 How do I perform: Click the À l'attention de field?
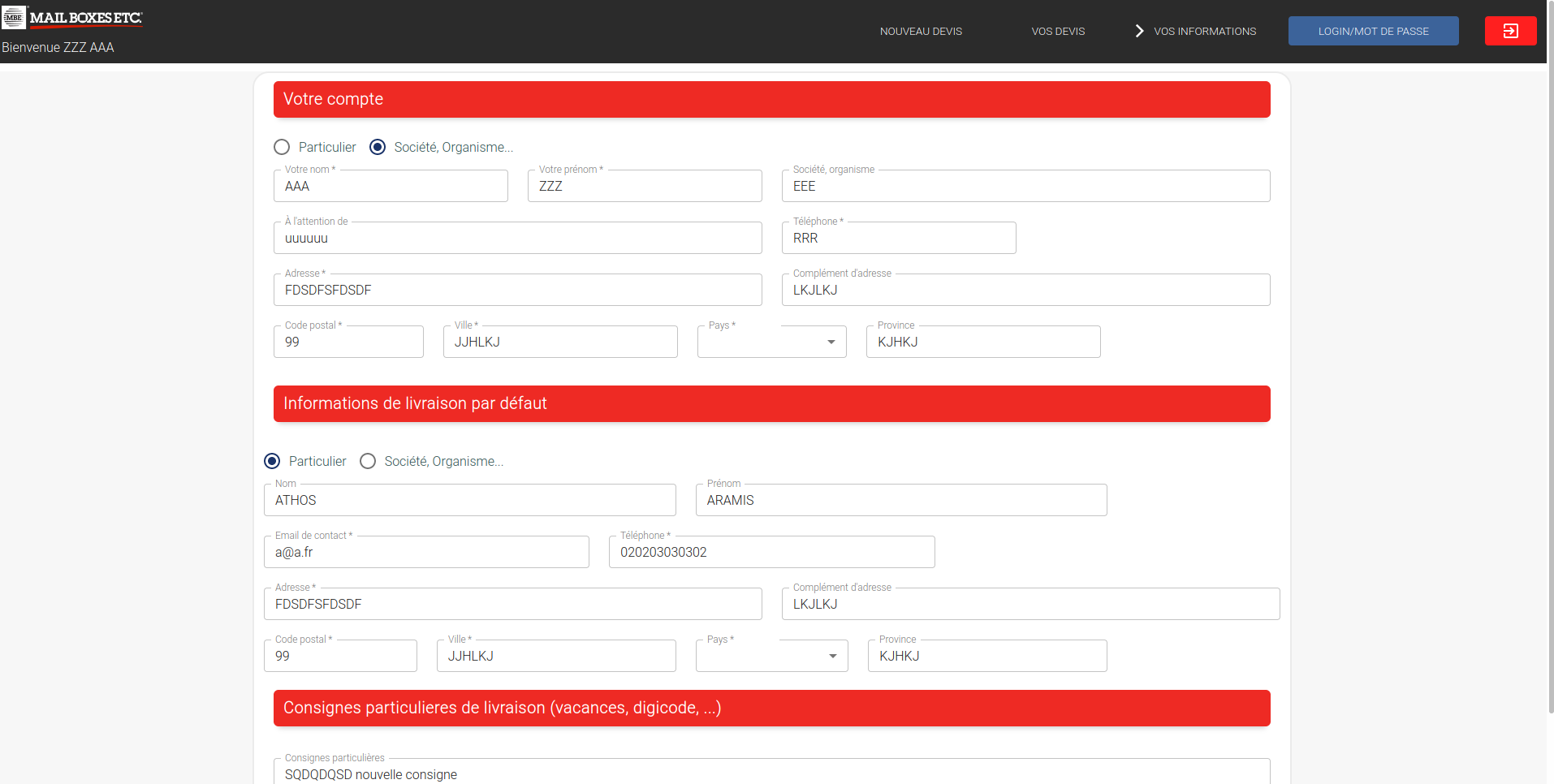(517, 238)
